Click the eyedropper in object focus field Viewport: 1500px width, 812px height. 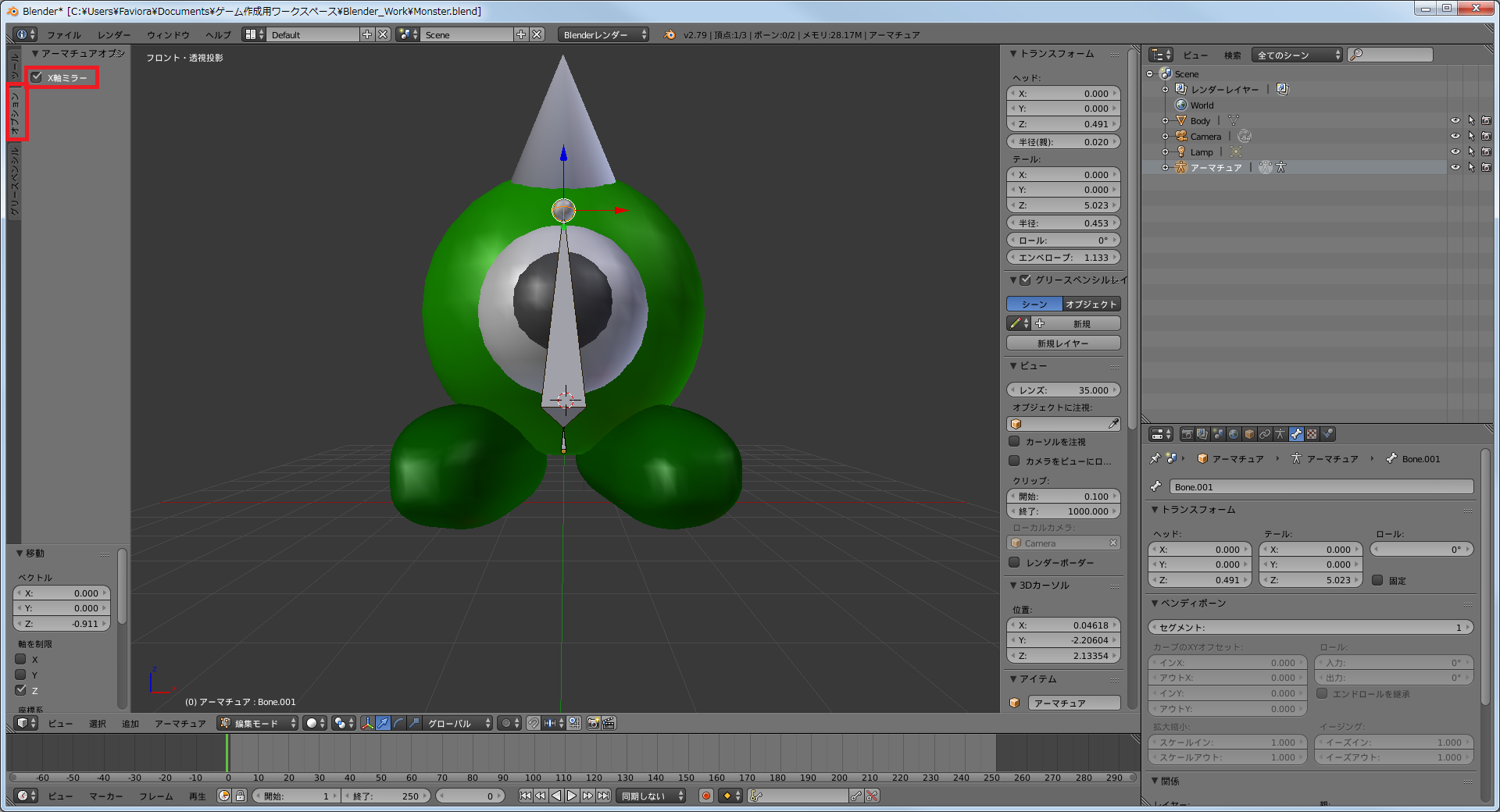click(1113, 424)
